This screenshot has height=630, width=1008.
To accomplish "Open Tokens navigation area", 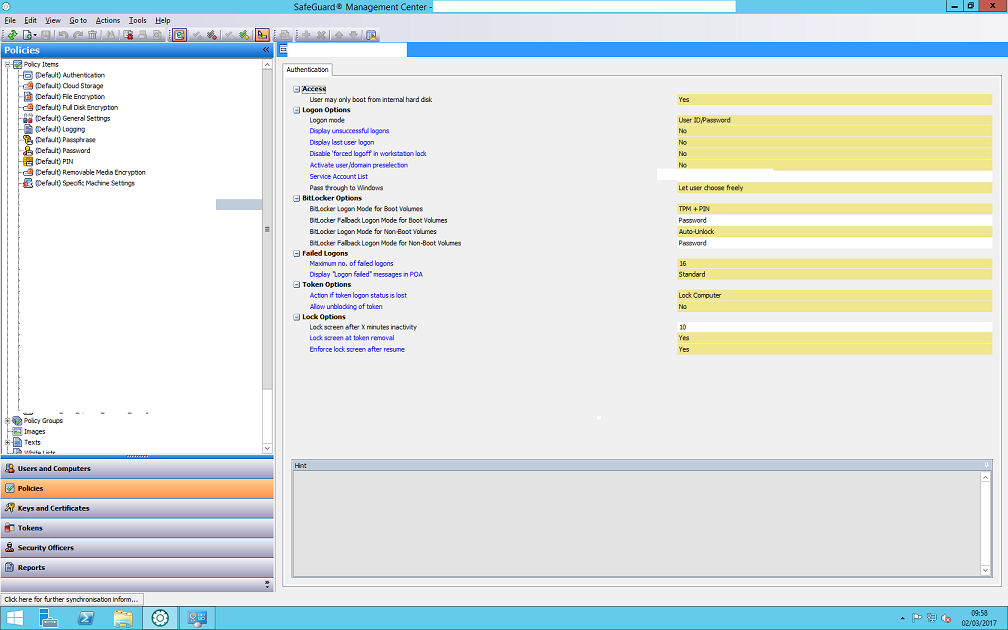I will point(137,528).
